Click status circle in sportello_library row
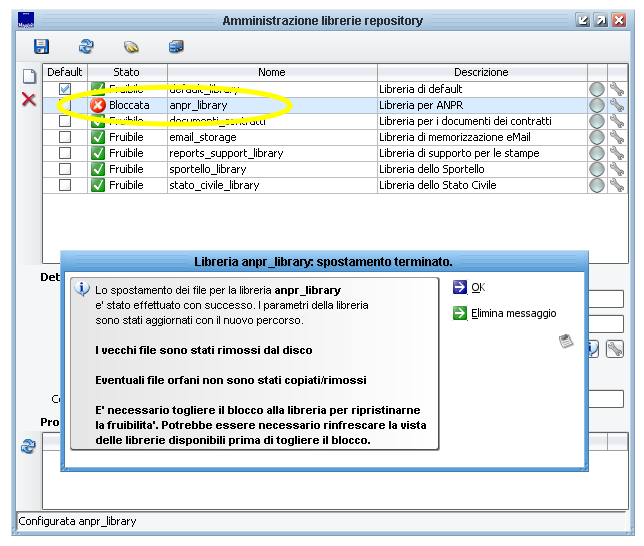The image size is (644, 546). point(597,169)
